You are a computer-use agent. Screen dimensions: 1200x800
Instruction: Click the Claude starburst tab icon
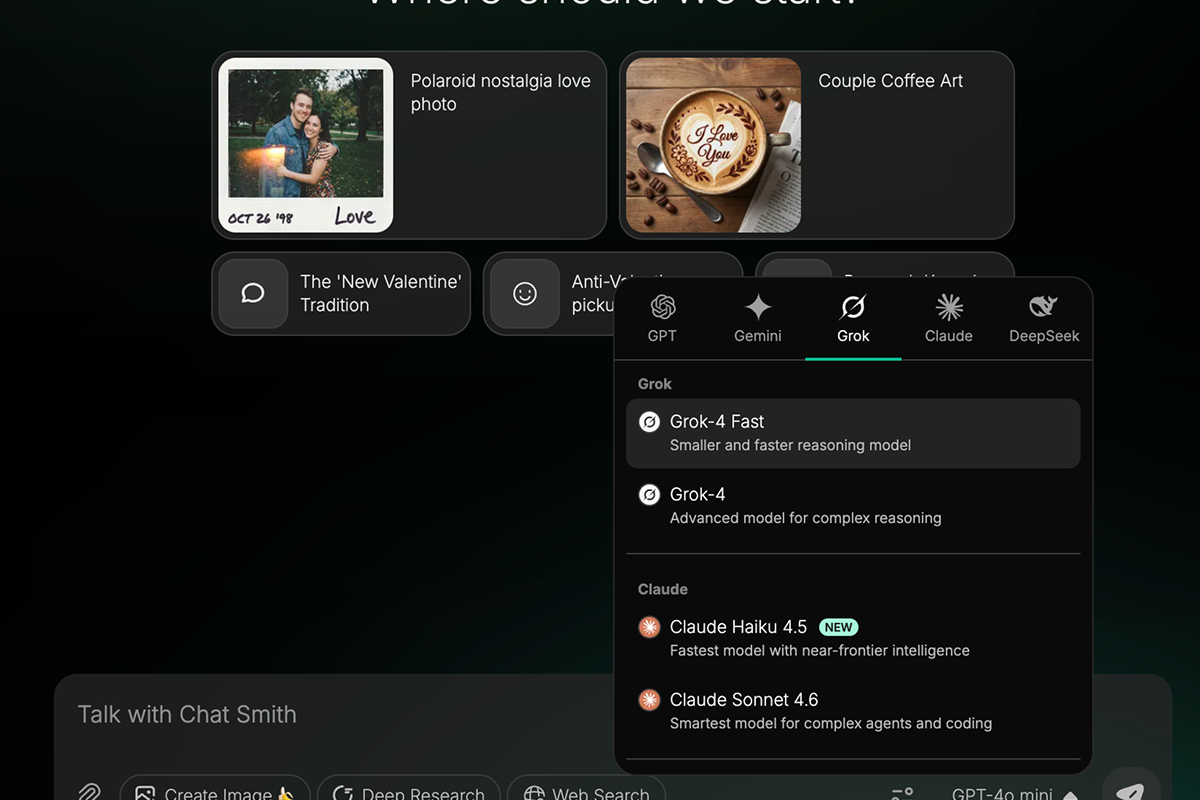949,306
